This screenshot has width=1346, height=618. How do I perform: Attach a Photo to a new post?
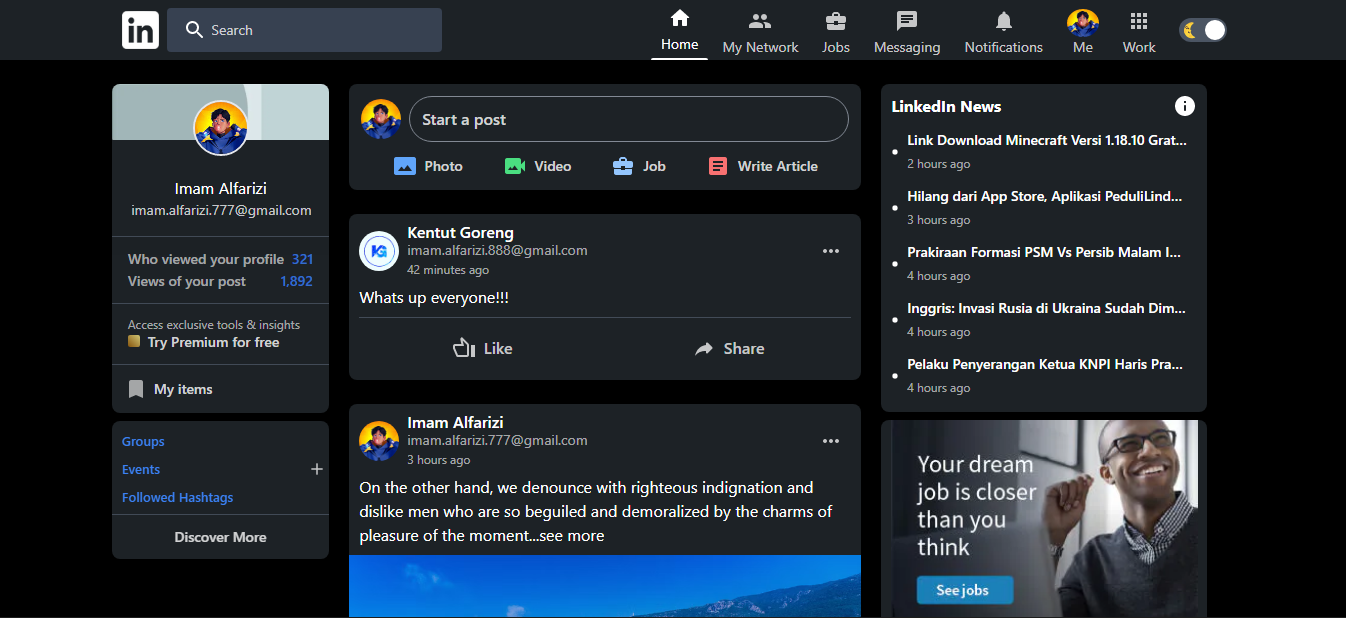click(428, 166)
